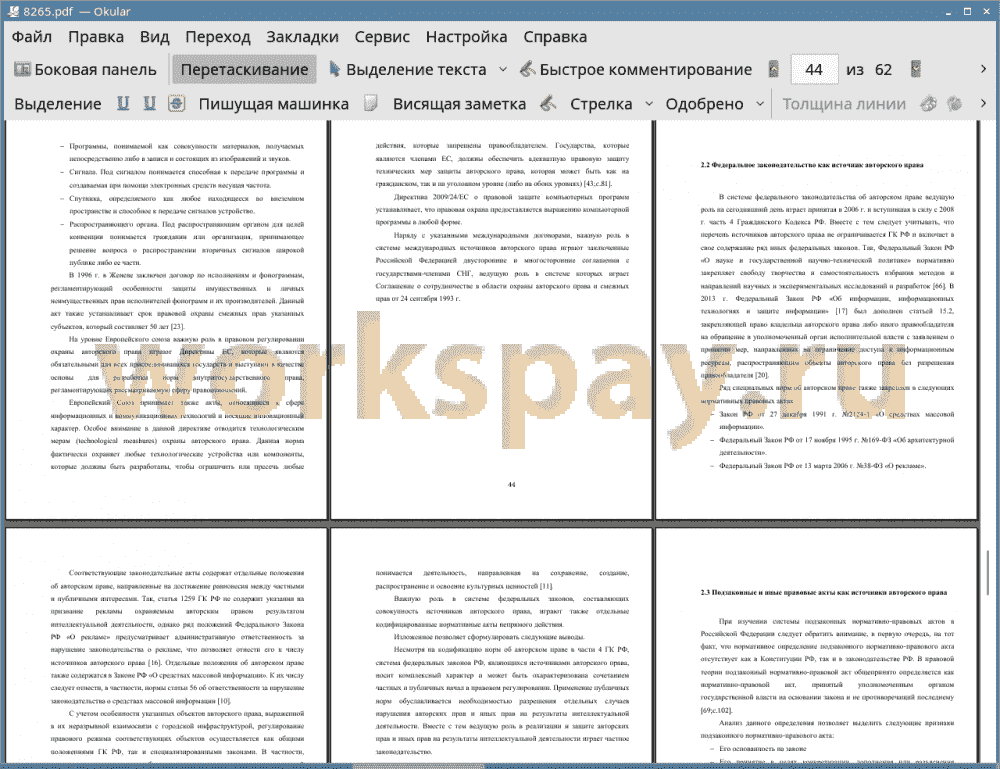Open the Справка menu
Image resolution: width=1000 pixels, height=769 pixels.
click(x=555, y=37)
